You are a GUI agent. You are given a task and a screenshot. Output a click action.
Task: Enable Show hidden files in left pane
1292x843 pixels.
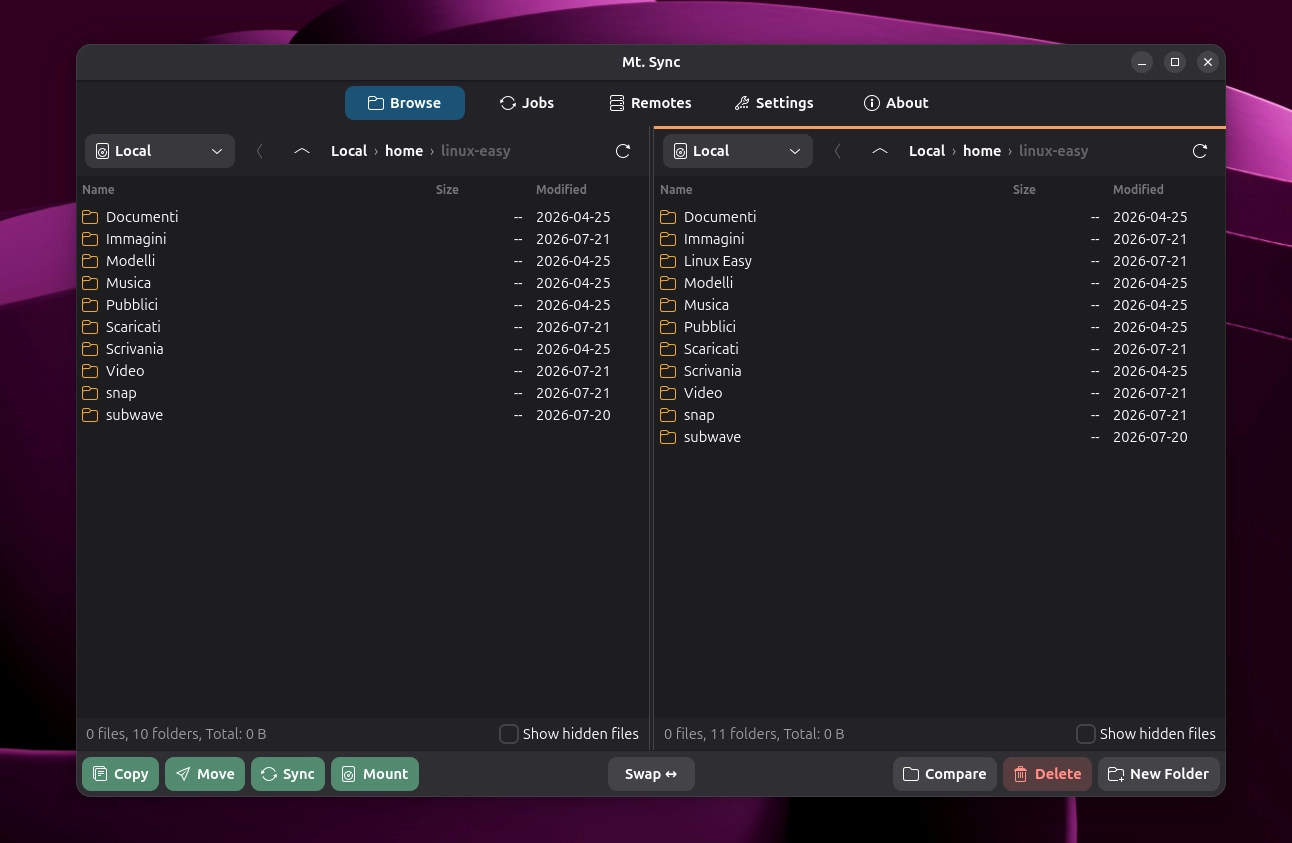(509, 734)
